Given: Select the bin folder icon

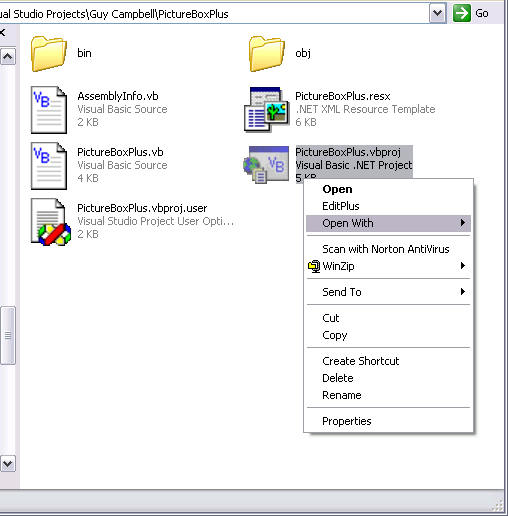Looking at the screenshot, I should tap(49, 53).
